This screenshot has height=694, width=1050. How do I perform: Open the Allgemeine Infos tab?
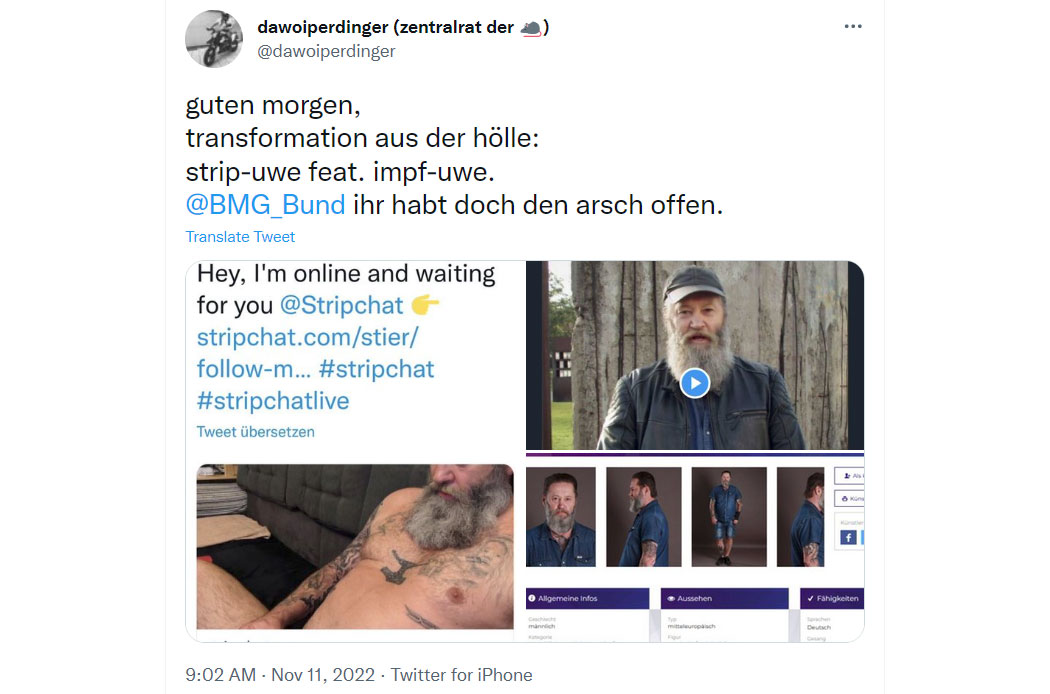pos(587,598)
